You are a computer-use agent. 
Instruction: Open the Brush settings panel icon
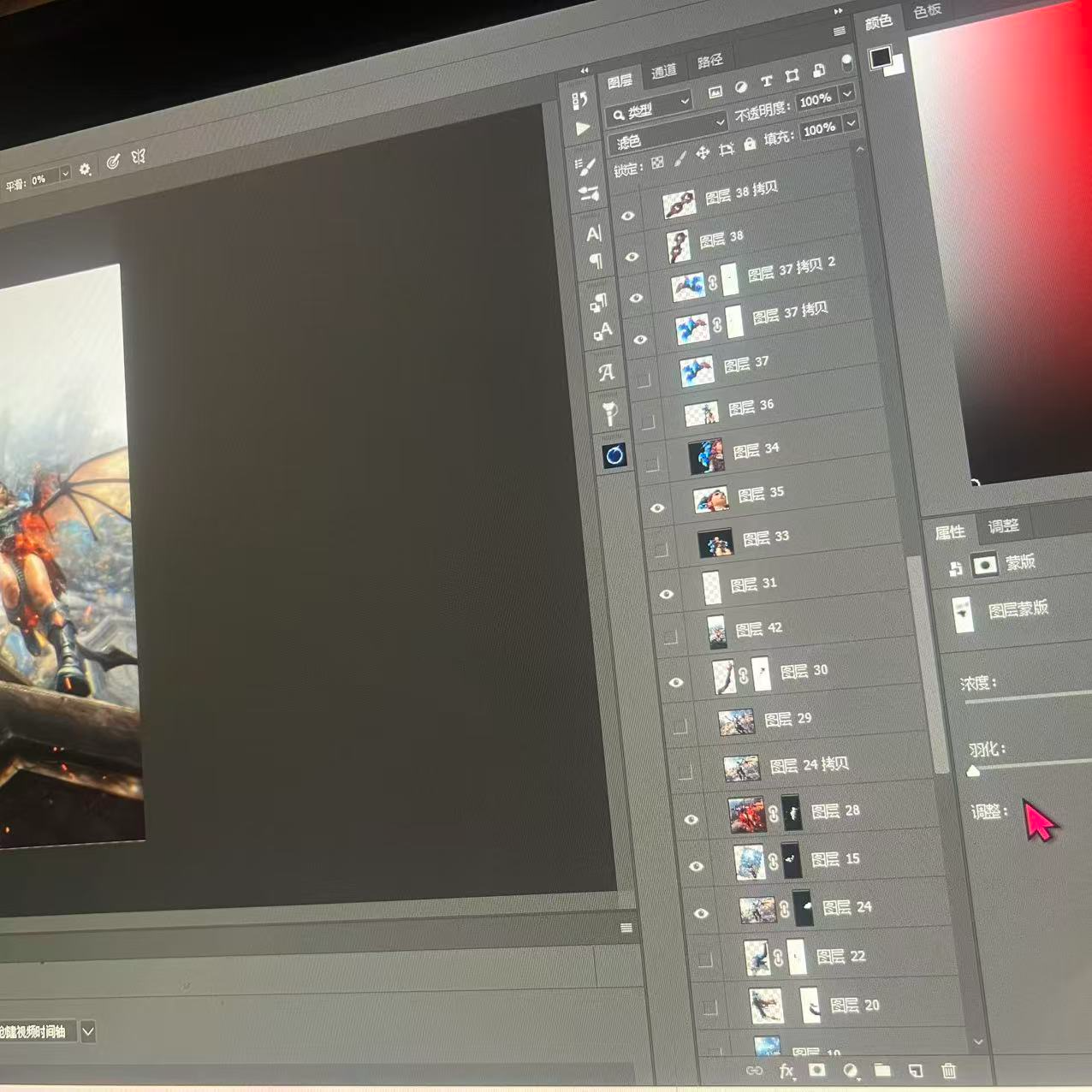[x=585, y=165]
